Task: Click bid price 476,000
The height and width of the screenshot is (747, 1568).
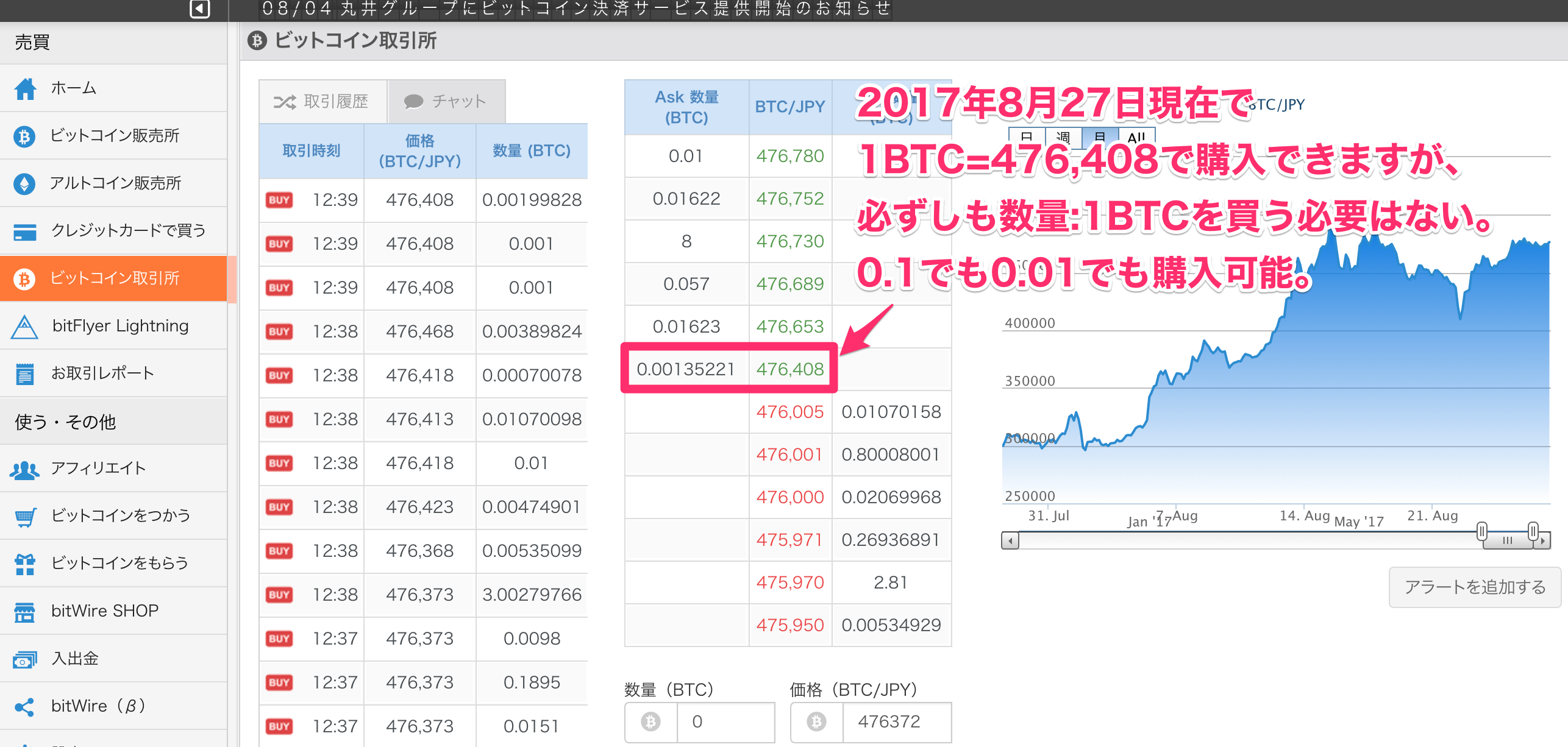Action: 789,497
